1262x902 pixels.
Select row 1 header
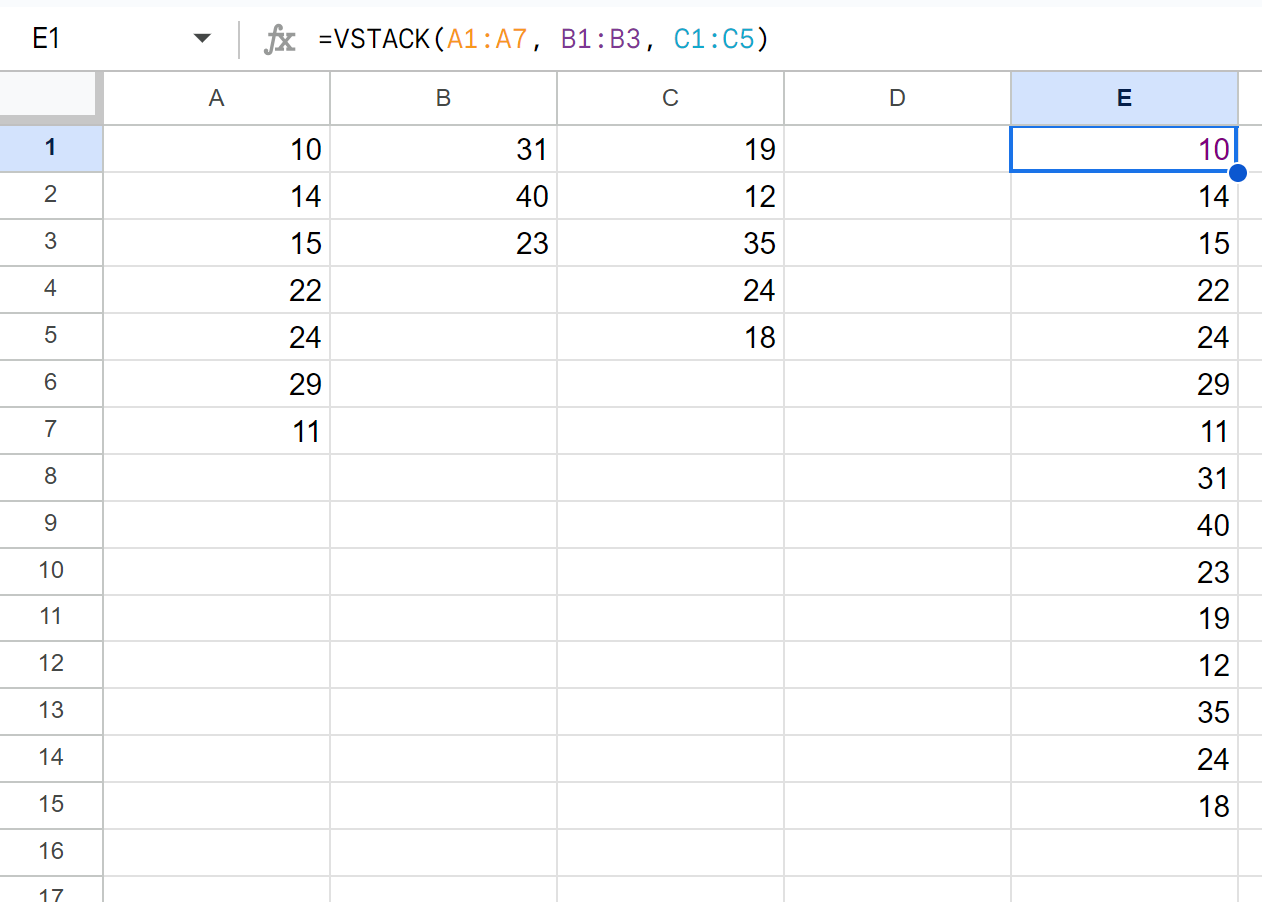[51, 149]
